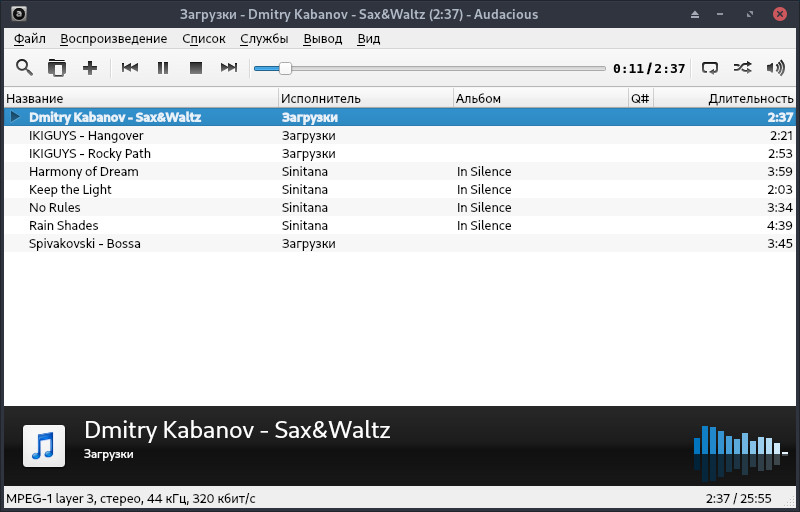Screen dimensions: 800x512
Task: Pause the playback
Action: click(x=163, y=67)
